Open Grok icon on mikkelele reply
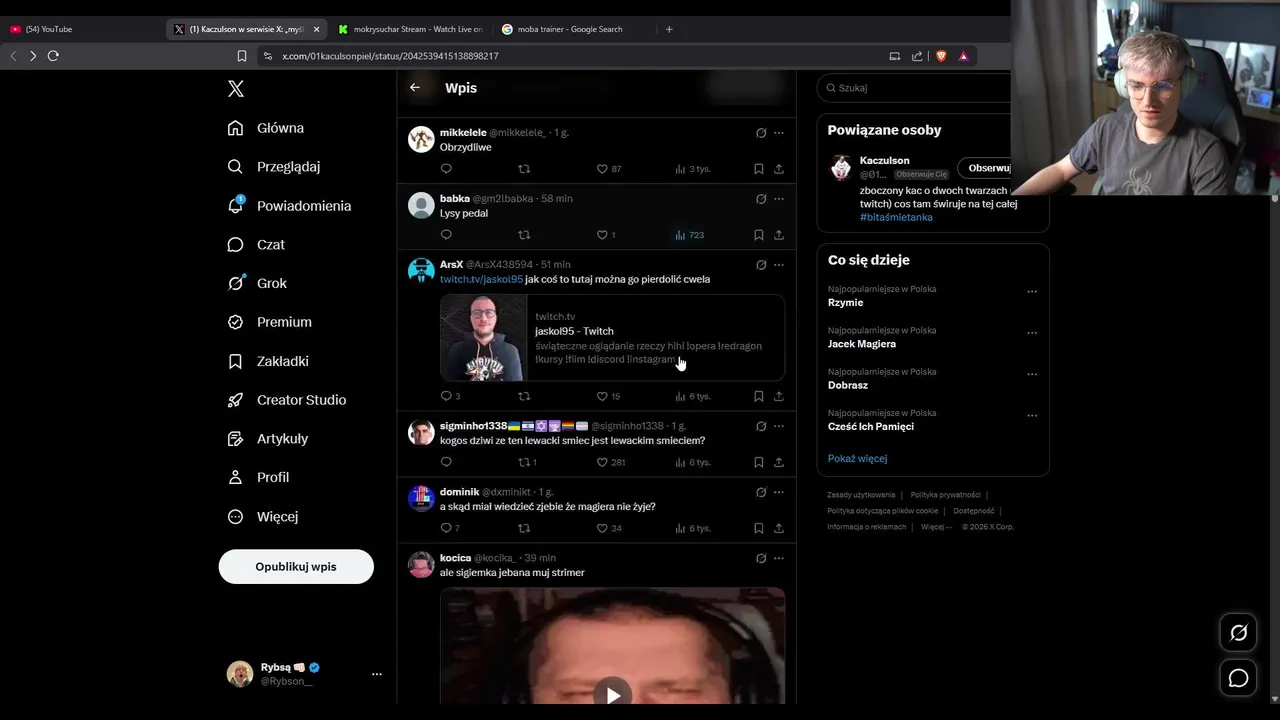 point(761,133)
